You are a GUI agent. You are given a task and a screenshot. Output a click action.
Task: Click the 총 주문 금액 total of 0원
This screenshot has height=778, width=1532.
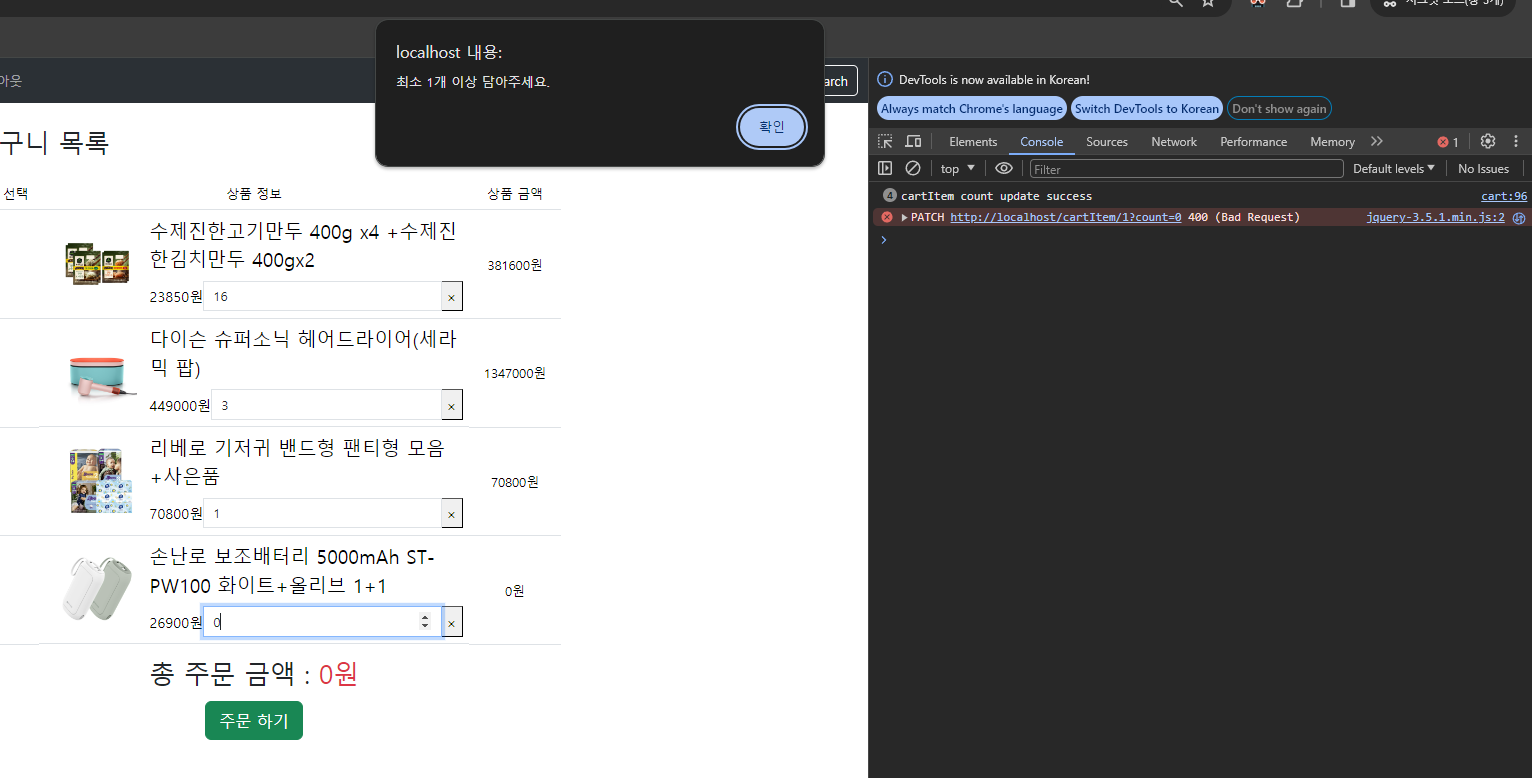point(338,675)
